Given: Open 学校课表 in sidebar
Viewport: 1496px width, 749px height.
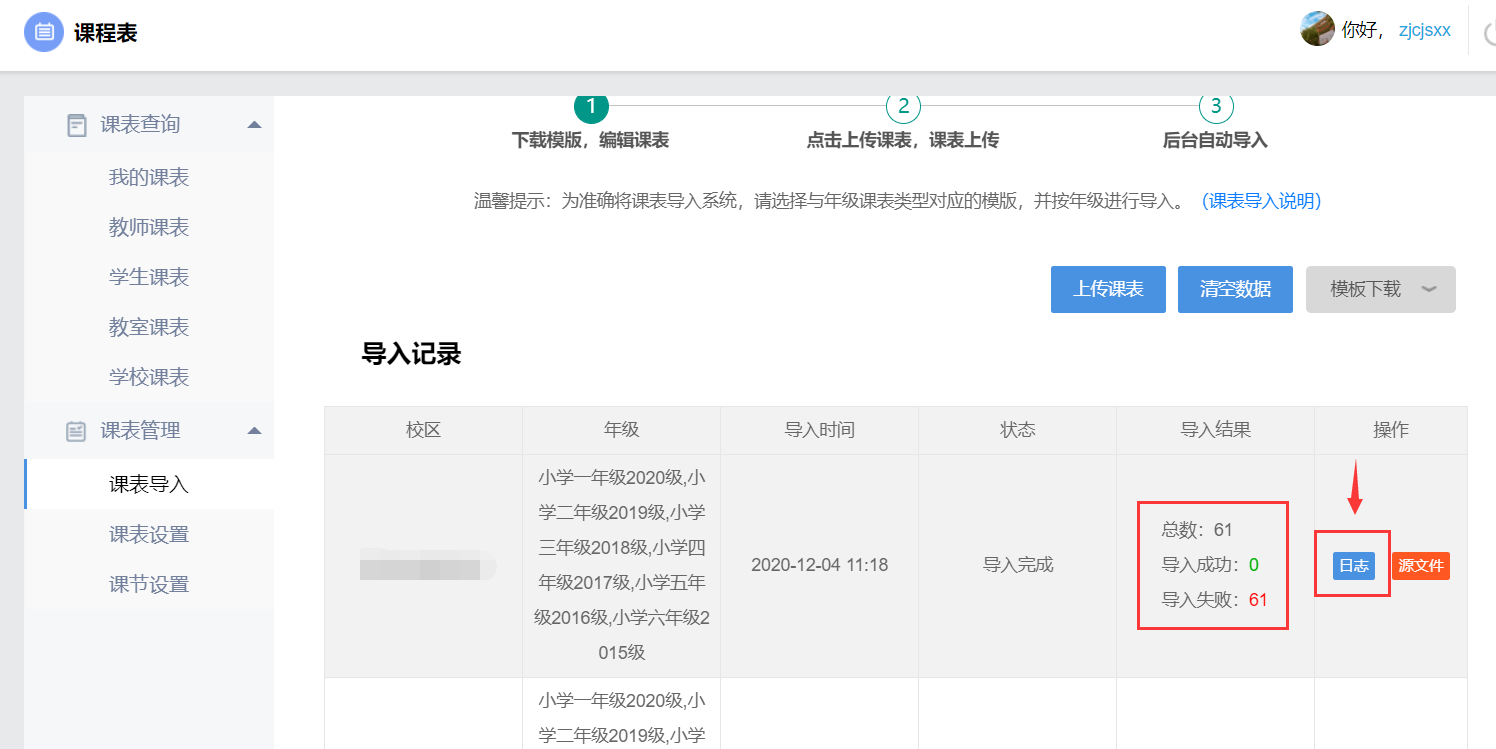Looking at the screenshot, I should coord(149,378).
